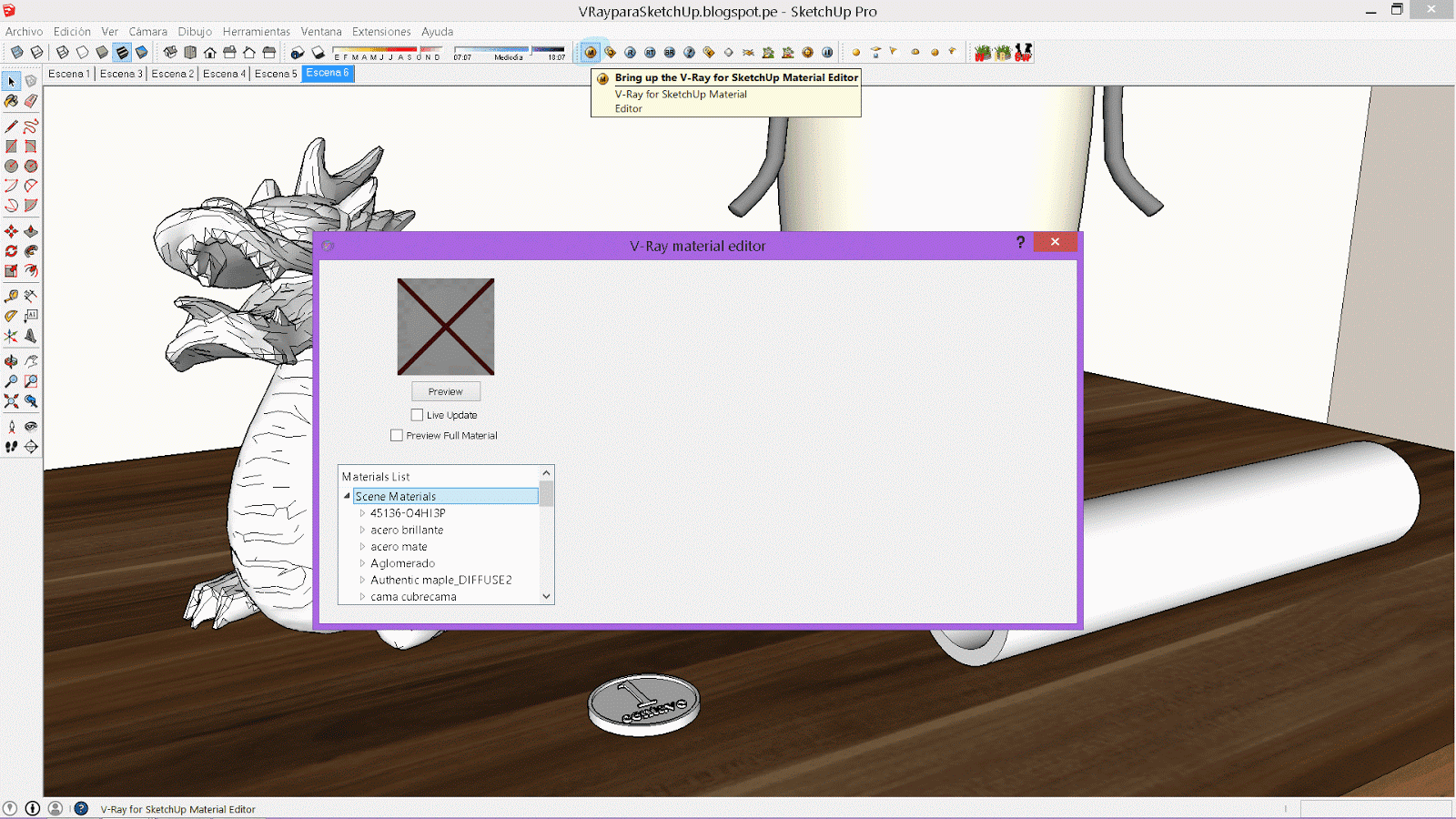Viewport: 1456px width, 819px height.
Task: Open the V-Ray render settings options
Action: (x=610, y=52)
